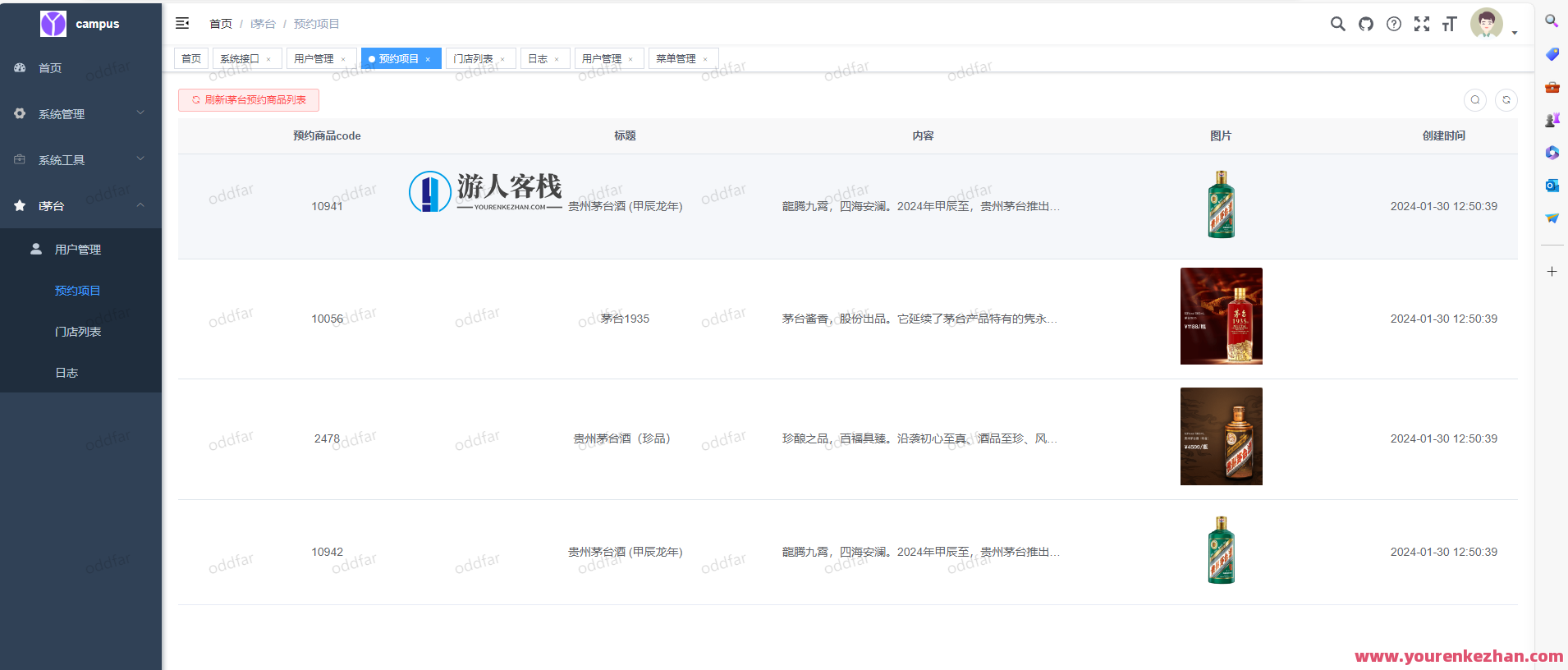Expand the 系统工具 menu chevron
The width and height of the screenshot is (1568, 670).
point(140,158)
